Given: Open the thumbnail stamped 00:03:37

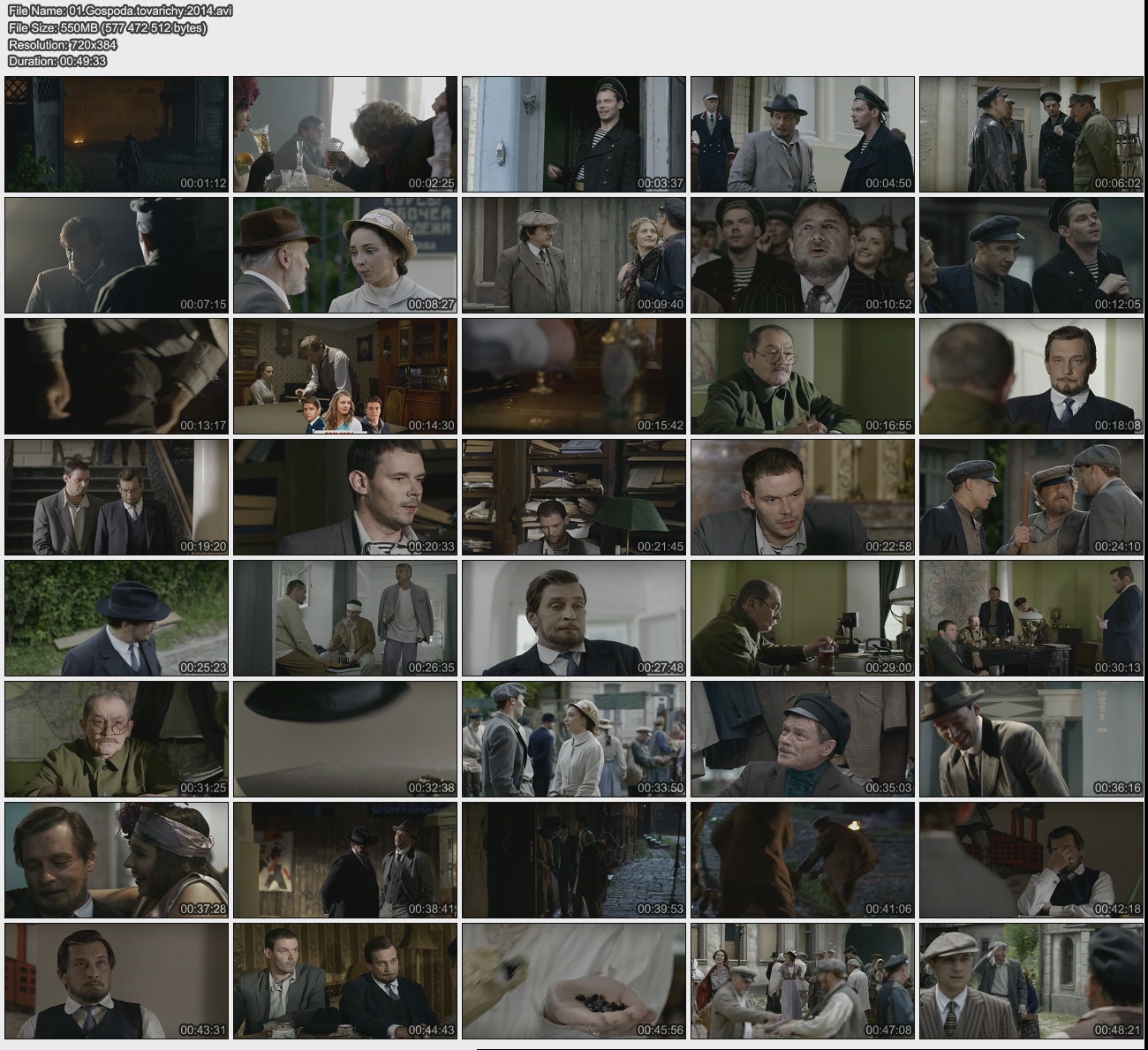Looking at the screenshot, I should 574,134.
